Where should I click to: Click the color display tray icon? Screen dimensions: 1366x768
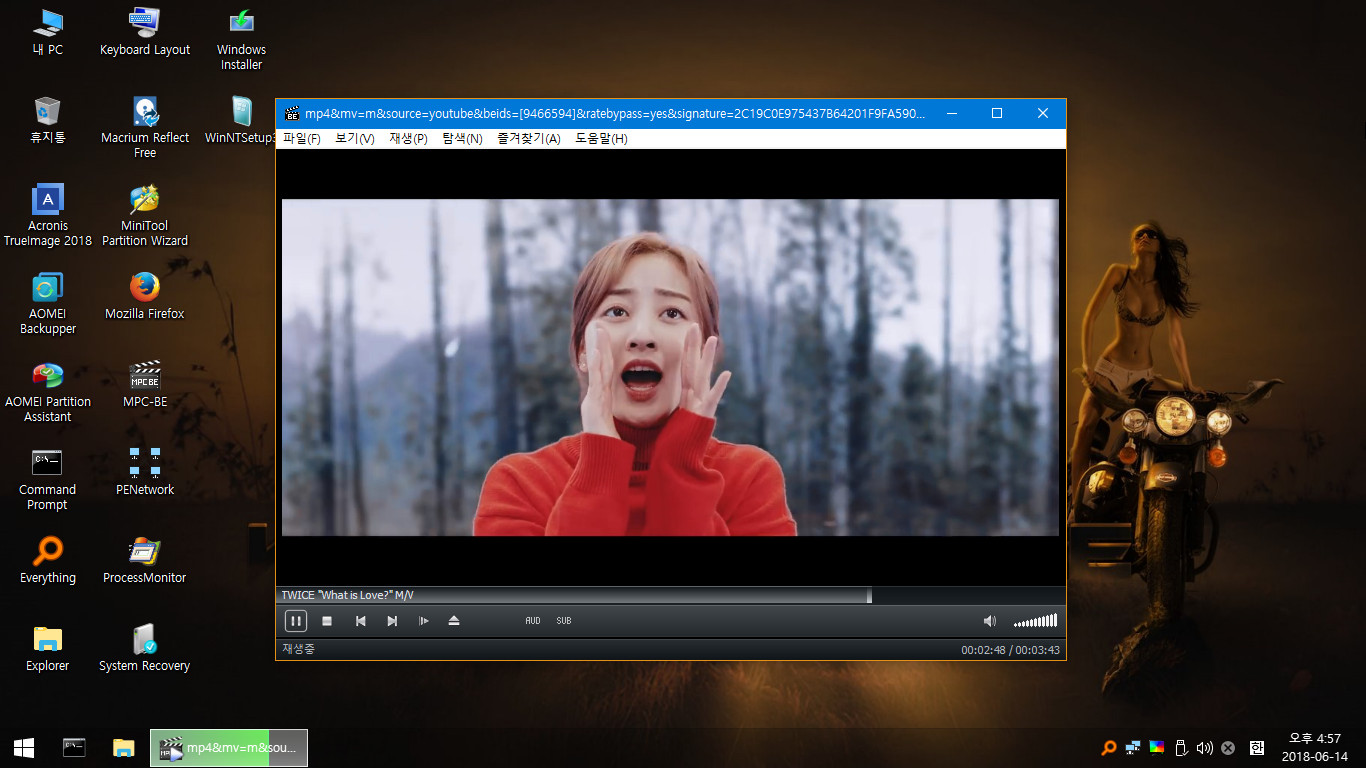point(1157,747)
